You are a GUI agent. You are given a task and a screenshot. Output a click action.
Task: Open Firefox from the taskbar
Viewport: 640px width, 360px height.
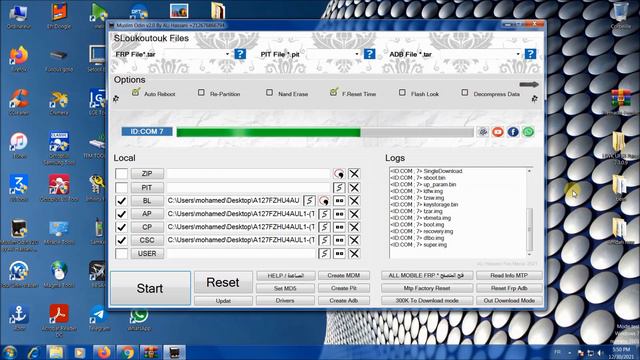click(104, 352)
